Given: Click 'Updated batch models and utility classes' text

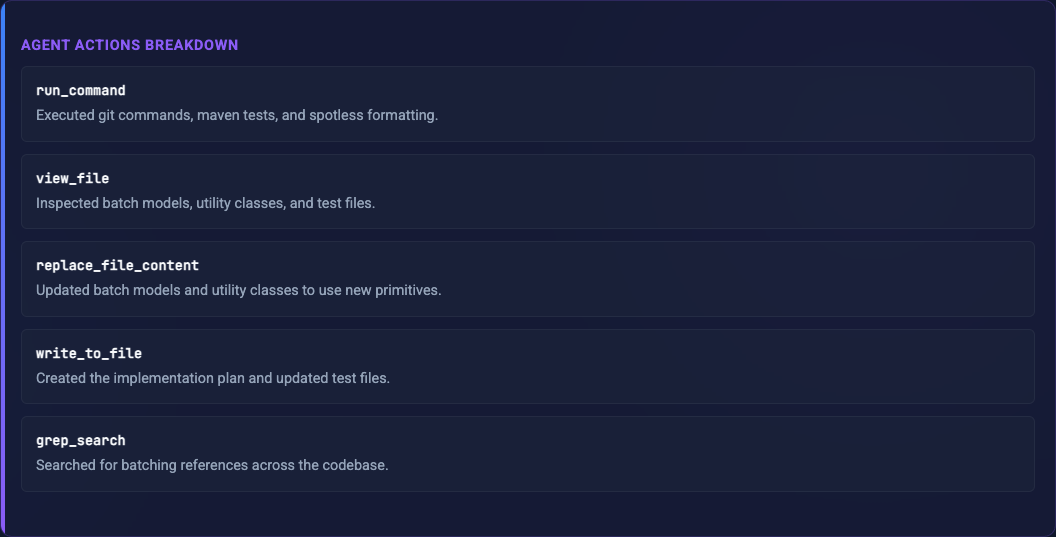Looking at the screenshot, I should pyautogui.click(x=238, y=290).
